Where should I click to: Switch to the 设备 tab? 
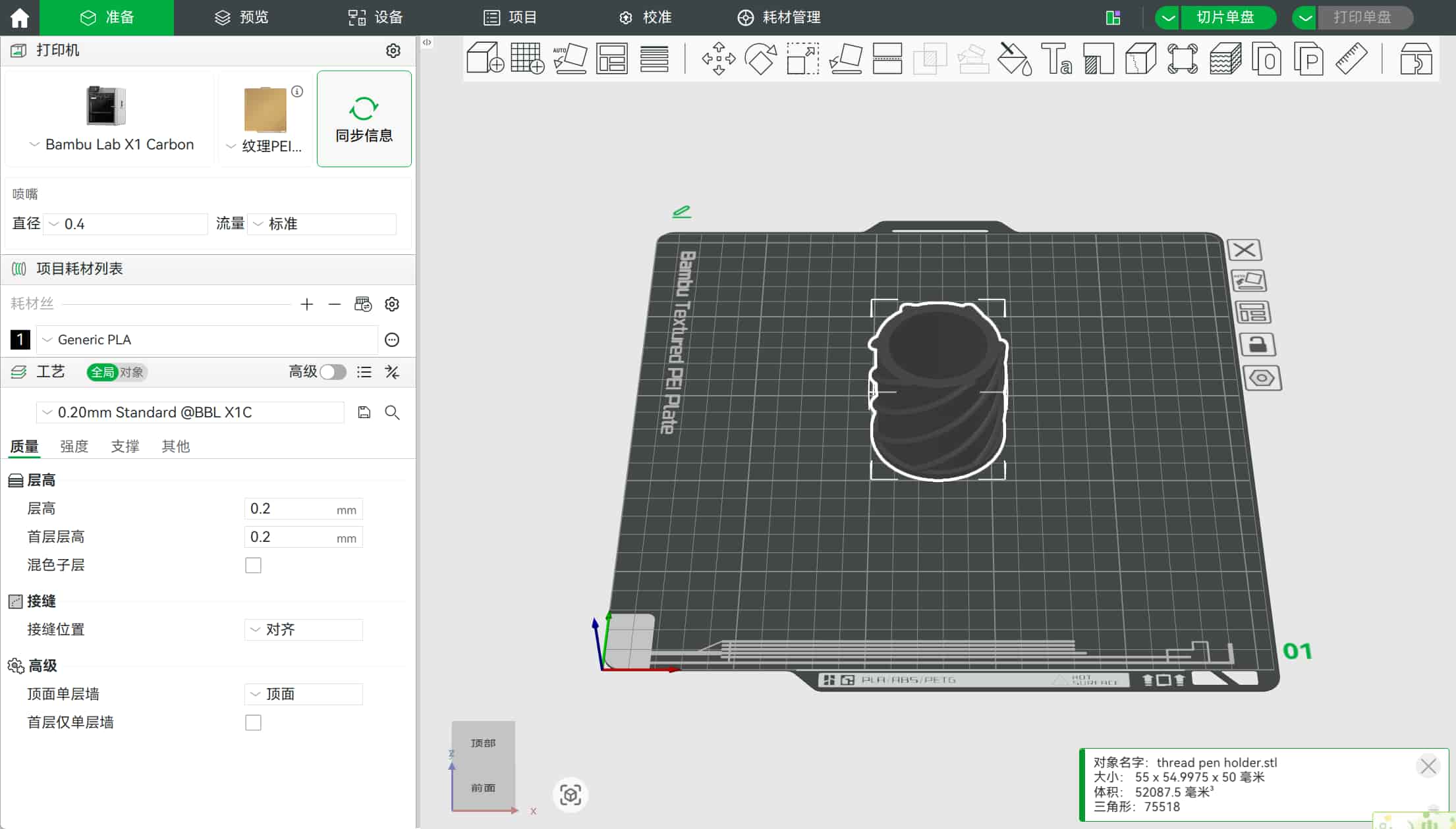376,18
